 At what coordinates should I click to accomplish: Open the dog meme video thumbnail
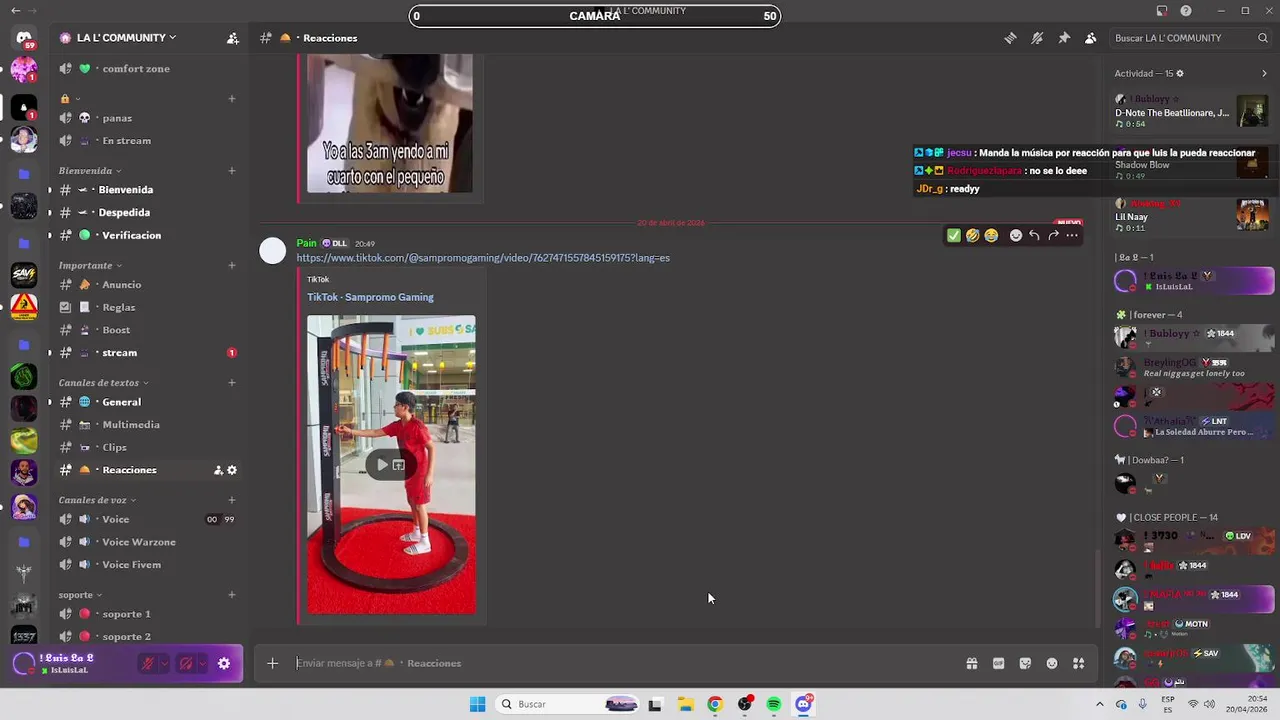click(x=390, y=124)
